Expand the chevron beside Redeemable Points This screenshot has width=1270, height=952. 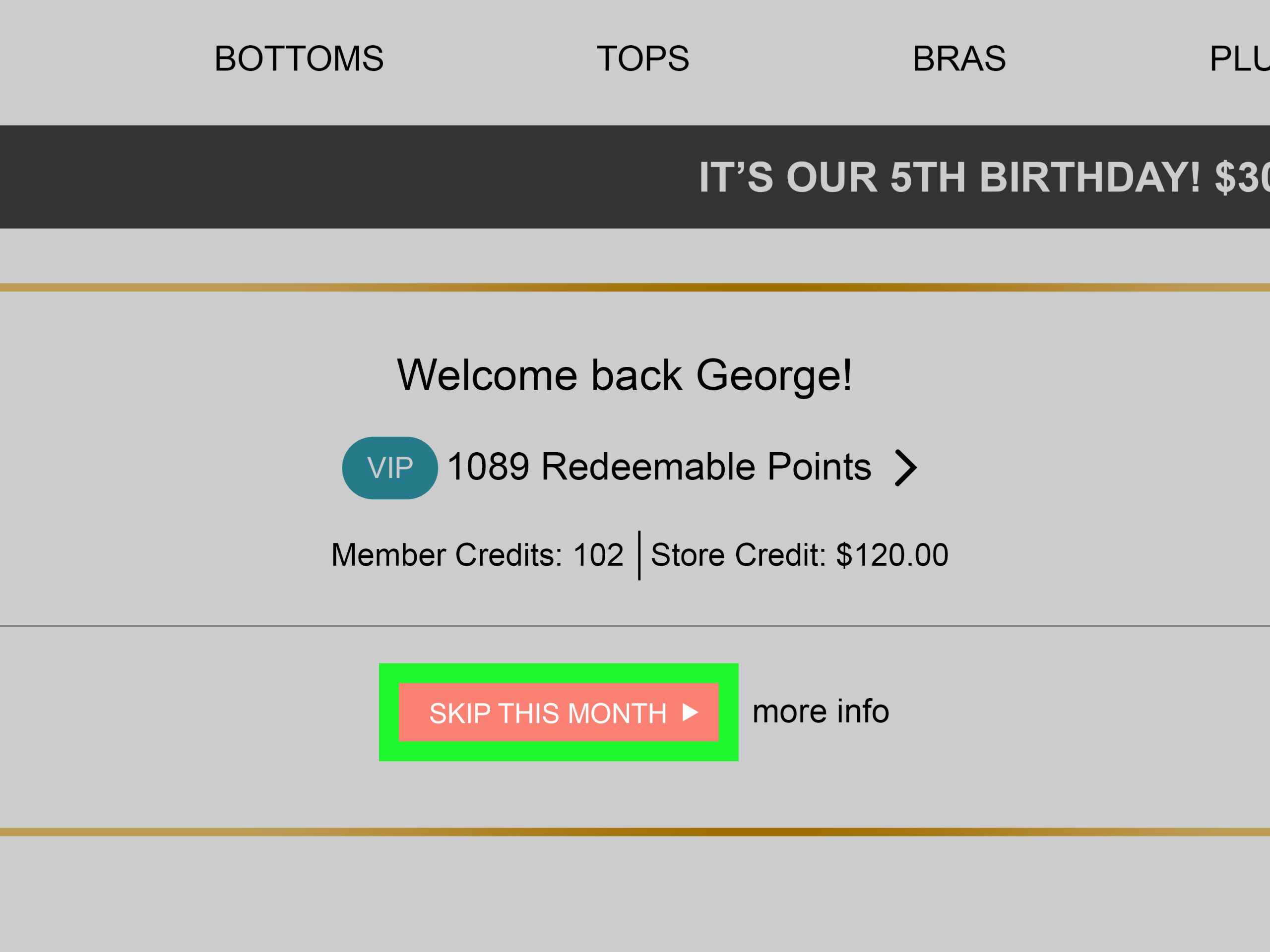tap(905, 468)
